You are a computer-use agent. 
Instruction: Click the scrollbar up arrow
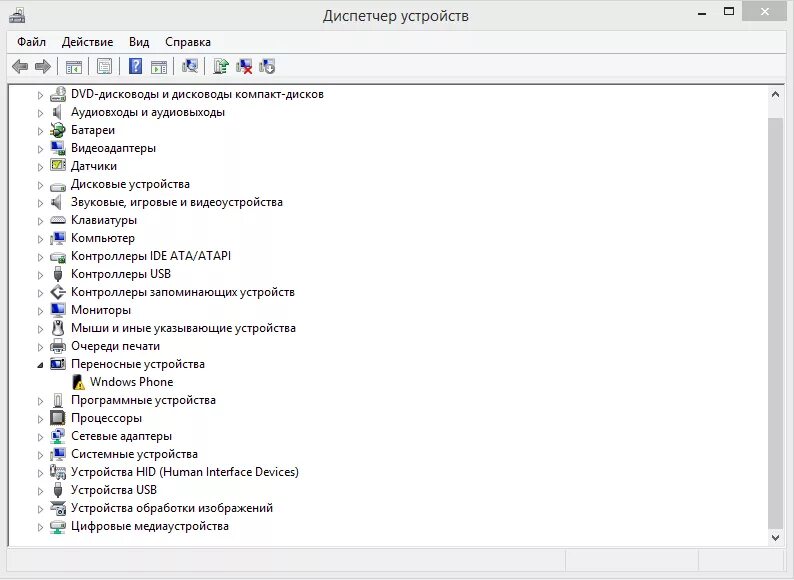point(775,94)
